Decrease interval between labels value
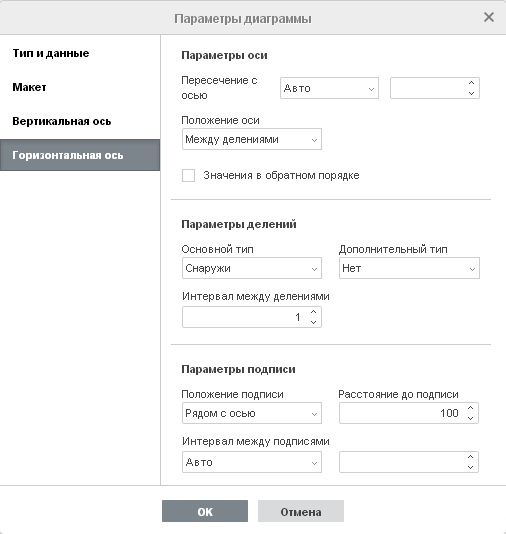The image size is (506, 534). point(471,467)
